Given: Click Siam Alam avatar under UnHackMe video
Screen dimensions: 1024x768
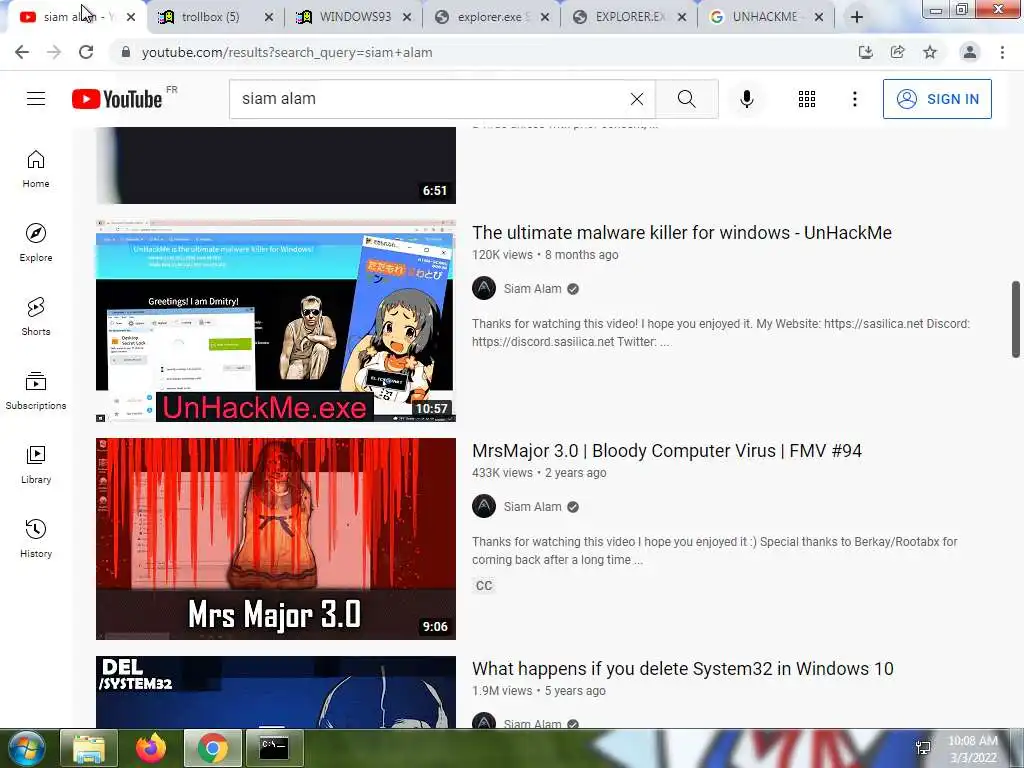Looking at the screenshot, I should pyautogui.click(x=484, y=288).
